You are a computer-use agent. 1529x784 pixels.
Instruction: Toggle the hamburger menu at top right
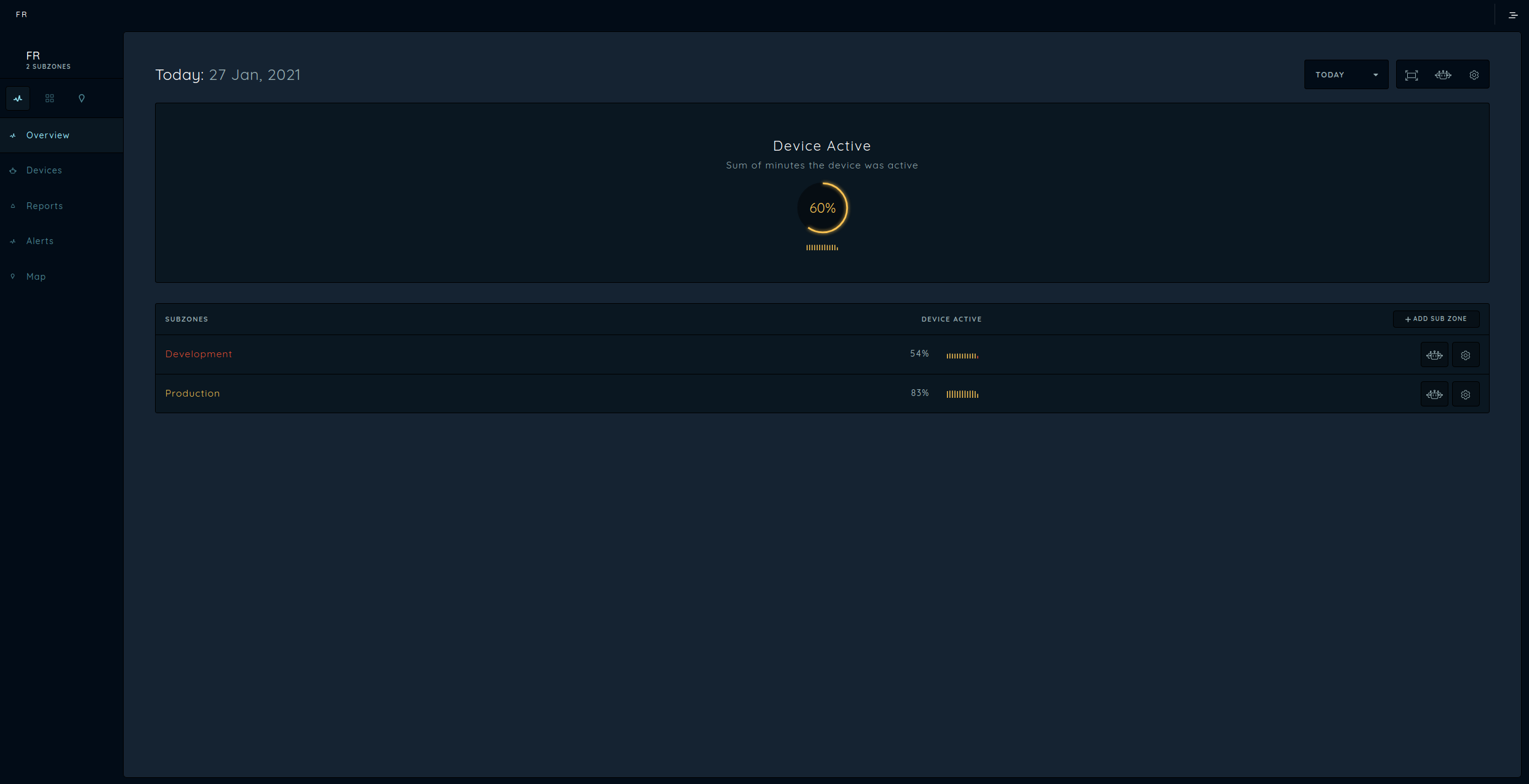(1512, 15)
